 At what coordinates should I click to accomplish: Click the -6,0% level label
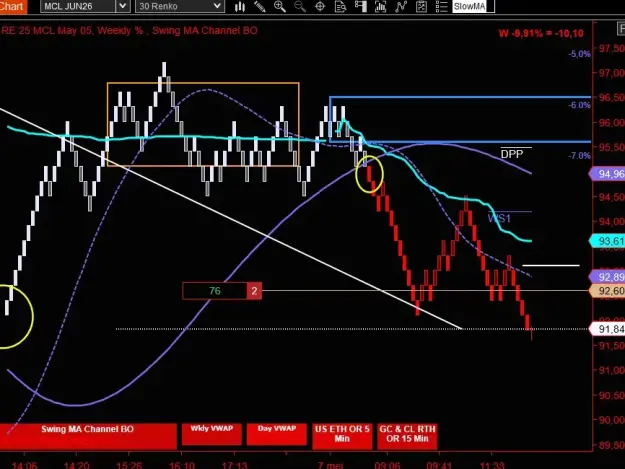(579, 105)
